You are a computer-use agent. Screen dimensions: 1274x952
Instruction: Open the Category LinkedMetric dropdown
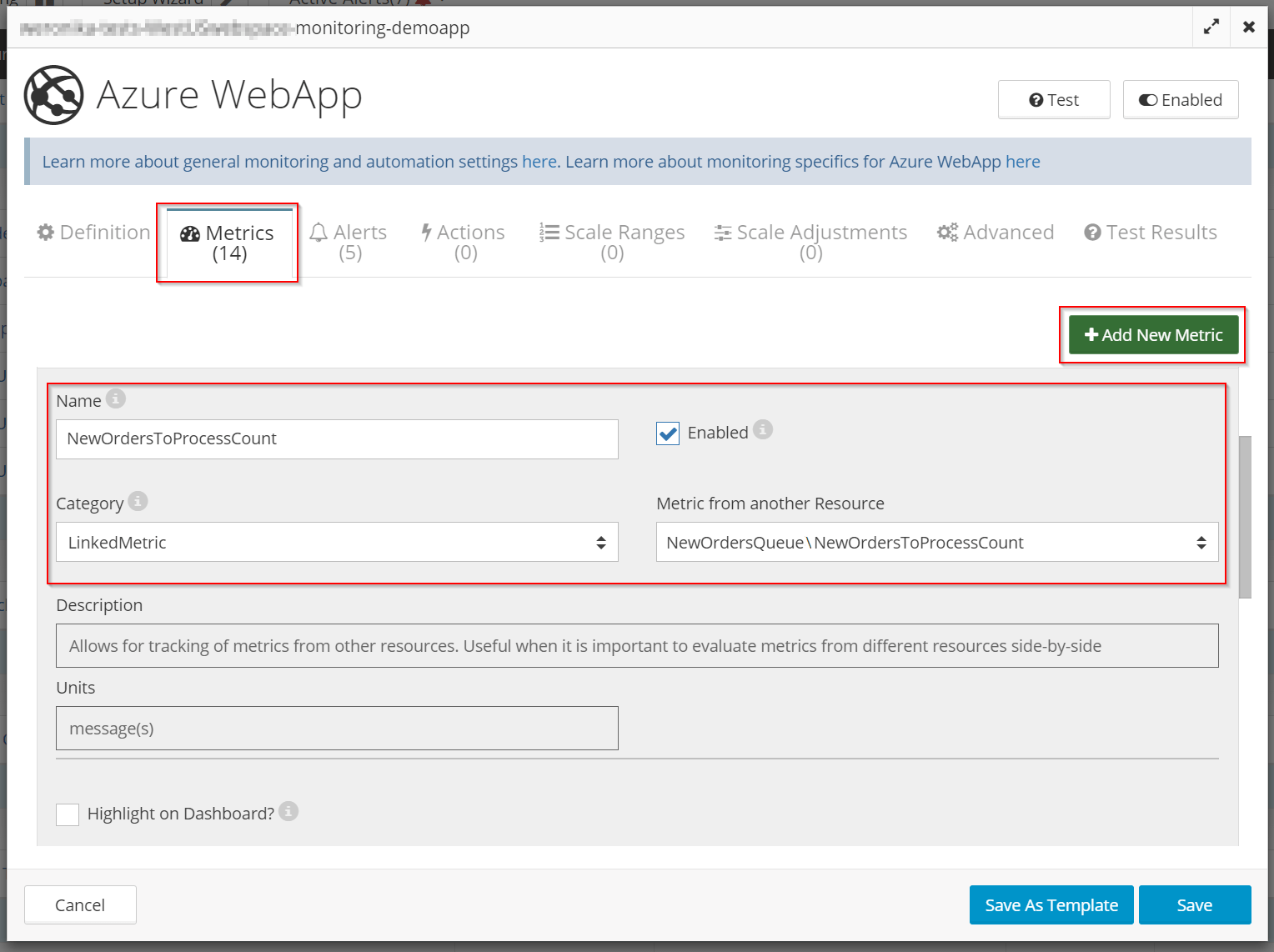point(337,543)
